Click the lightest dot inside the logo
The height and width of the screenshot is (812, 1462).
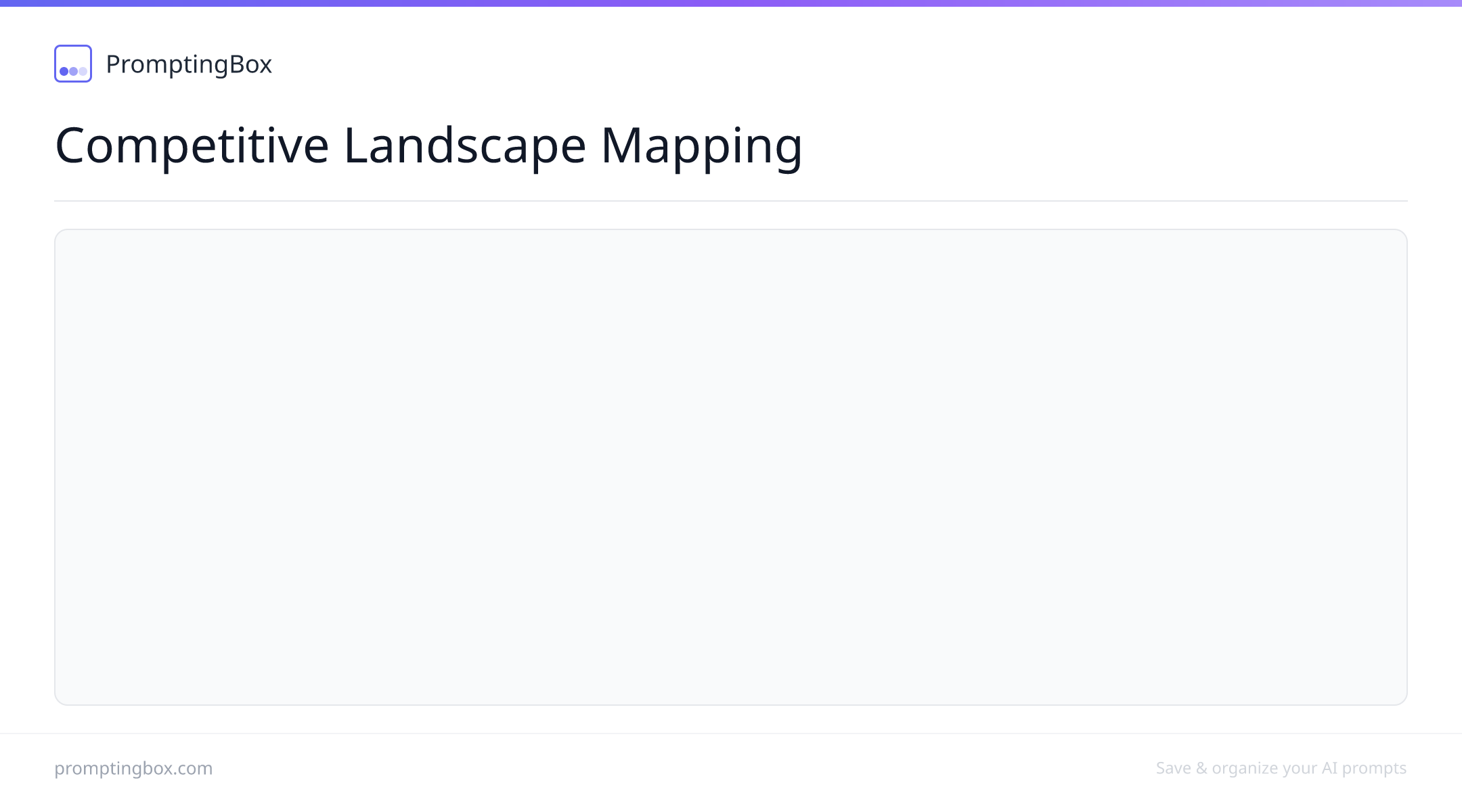coord(83,71)
